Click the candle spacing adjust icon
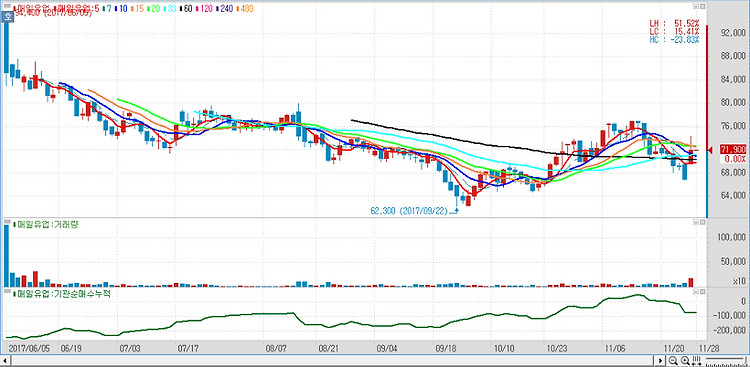 (696, 360)
